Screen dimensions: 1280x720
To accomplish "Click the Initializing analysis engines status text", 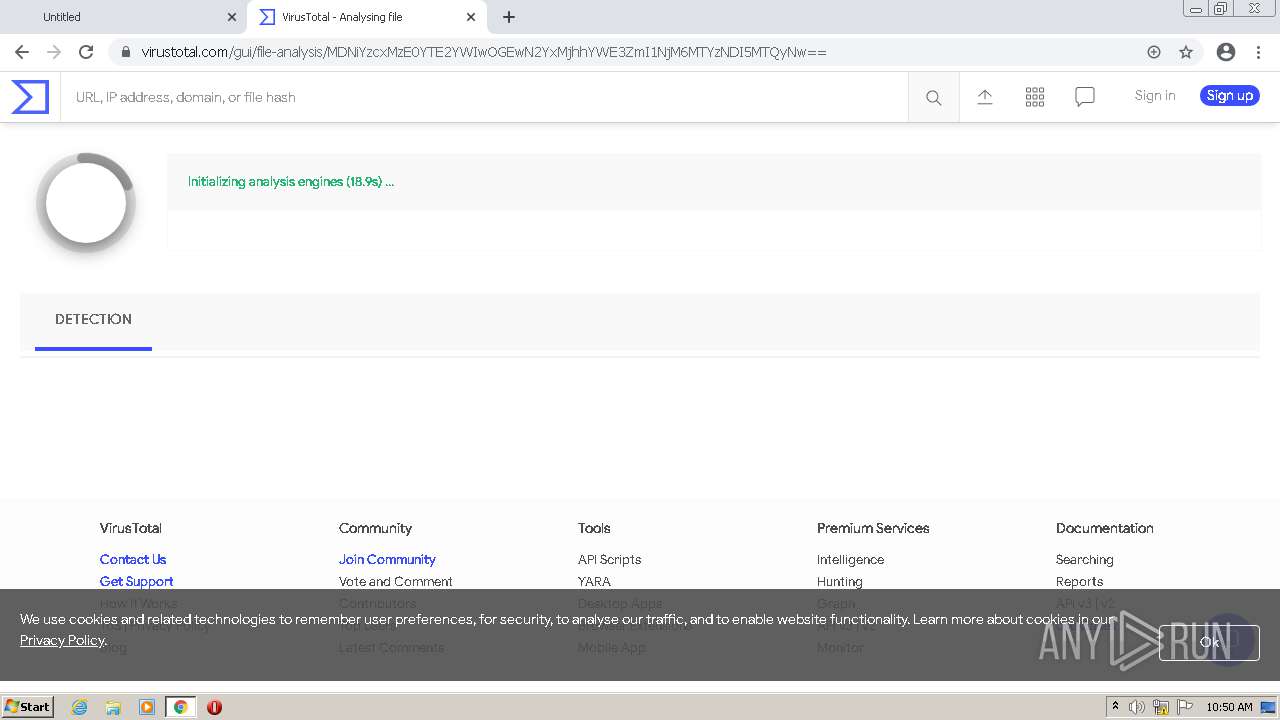I will 291,182.
